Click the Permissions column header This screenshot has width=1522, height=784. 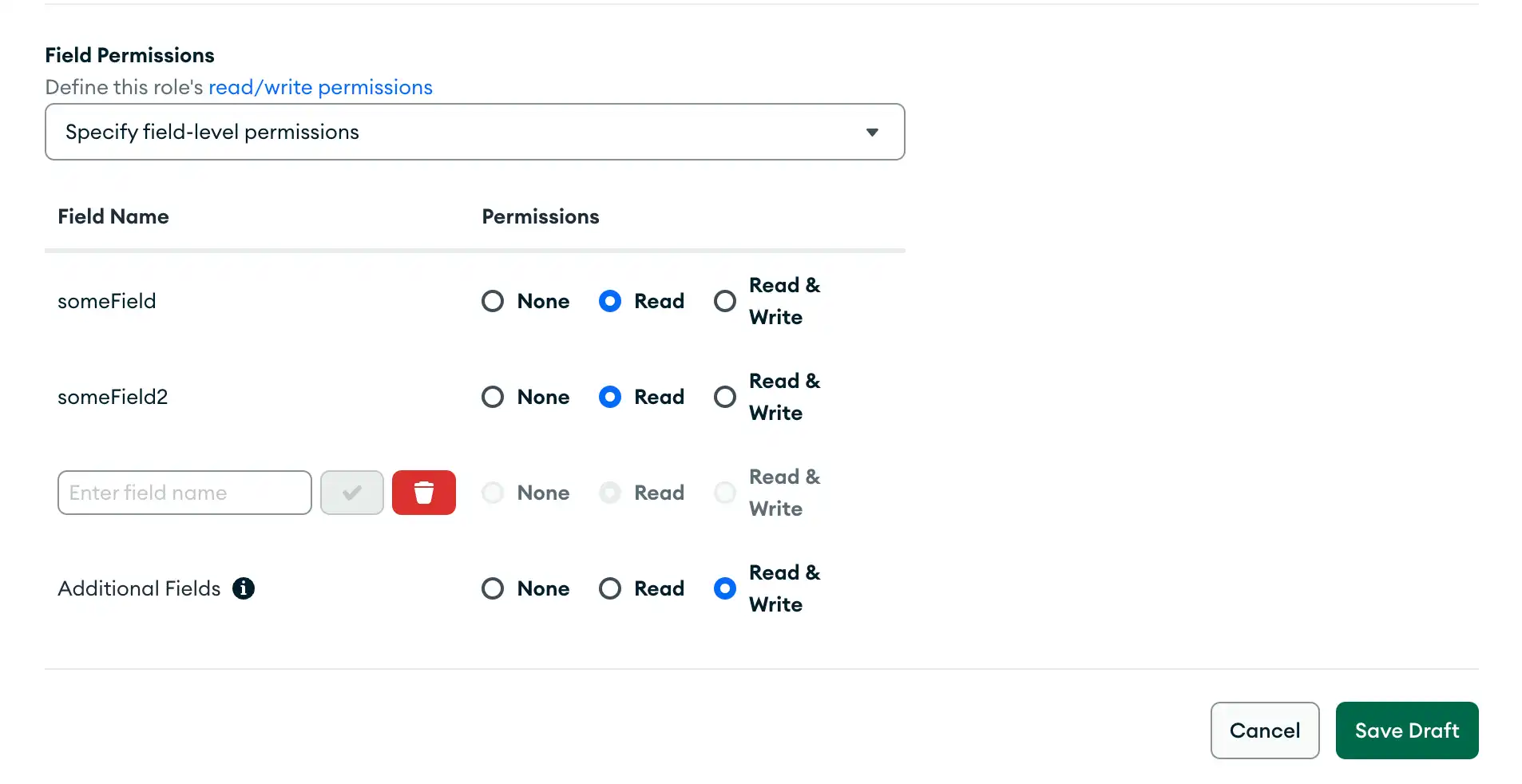pos(541,216)
